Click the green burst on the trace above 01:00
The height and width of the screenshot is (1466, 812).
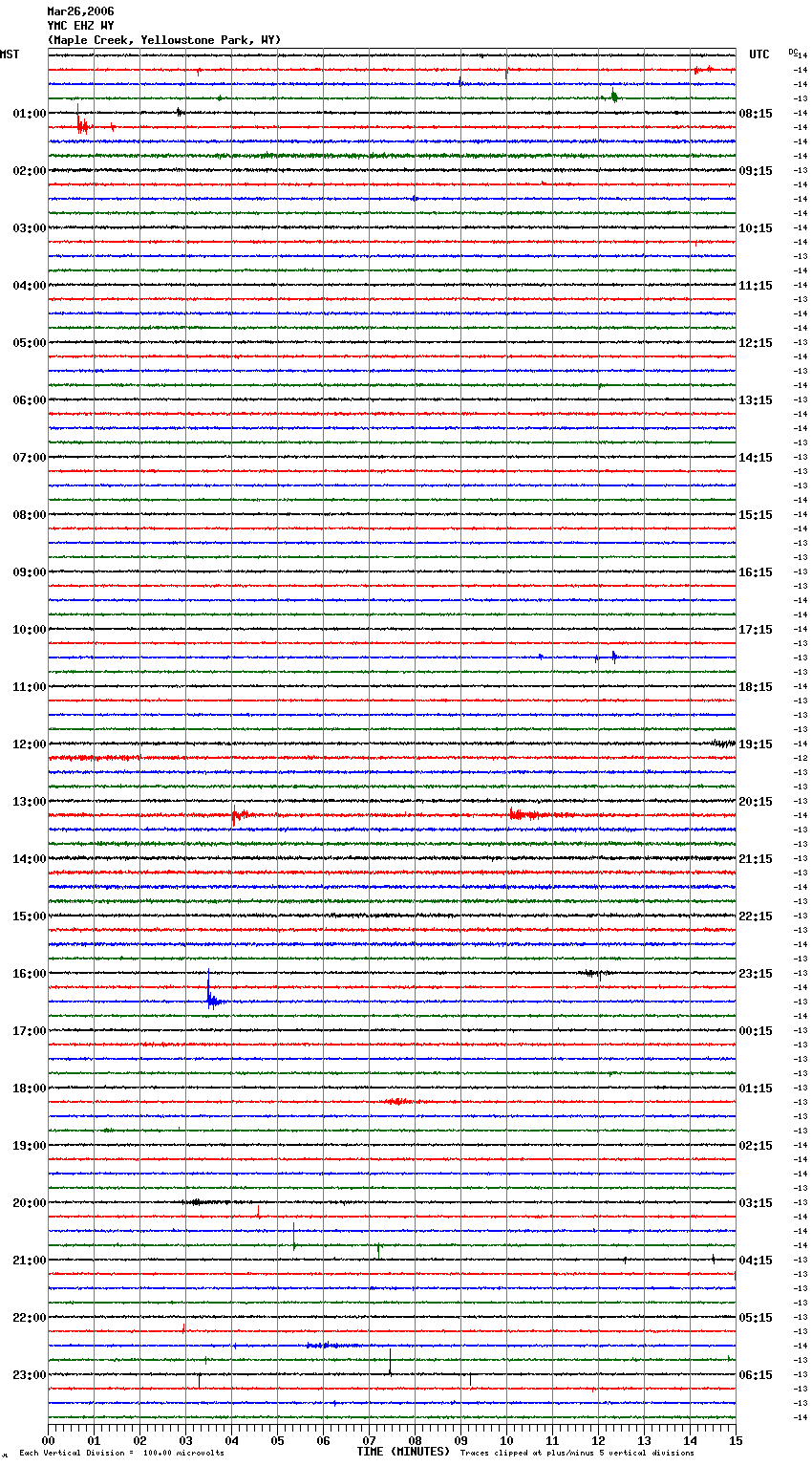[614, 96]
